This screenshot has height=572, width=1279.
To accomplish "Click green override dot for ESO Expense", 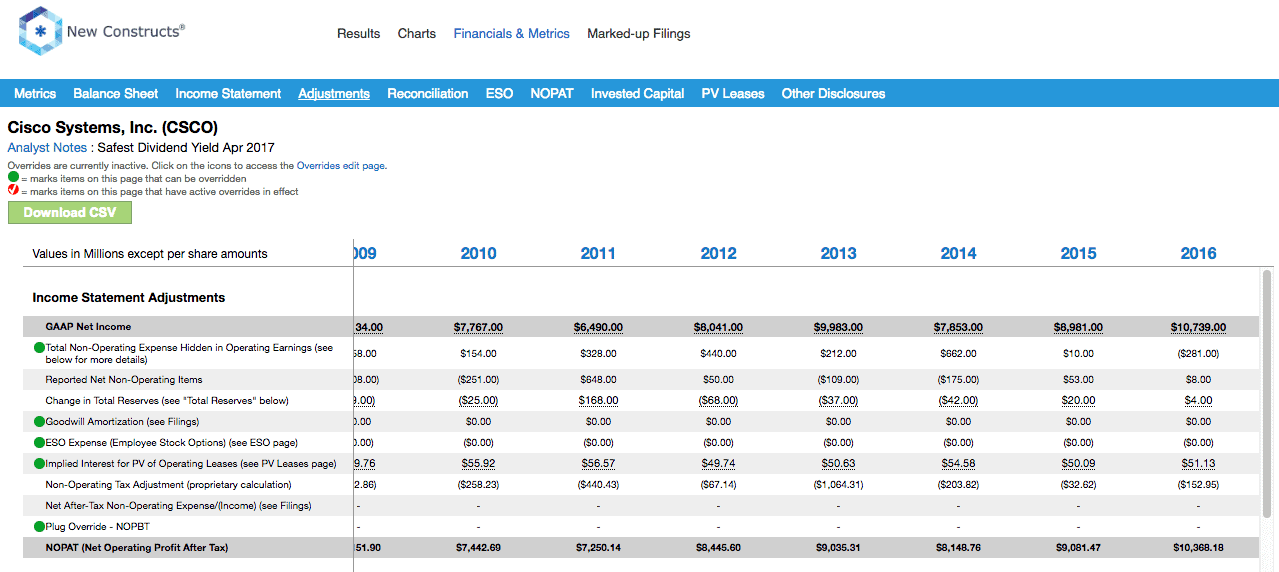I will point(39,442).
